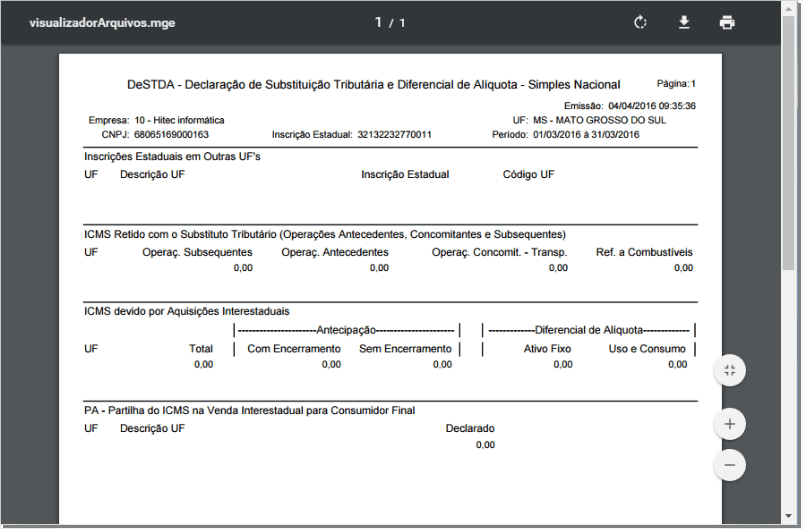Viewport: 803px width, 529px height.
Task: Zoom in on the document
Action: [x=730, y=424]
